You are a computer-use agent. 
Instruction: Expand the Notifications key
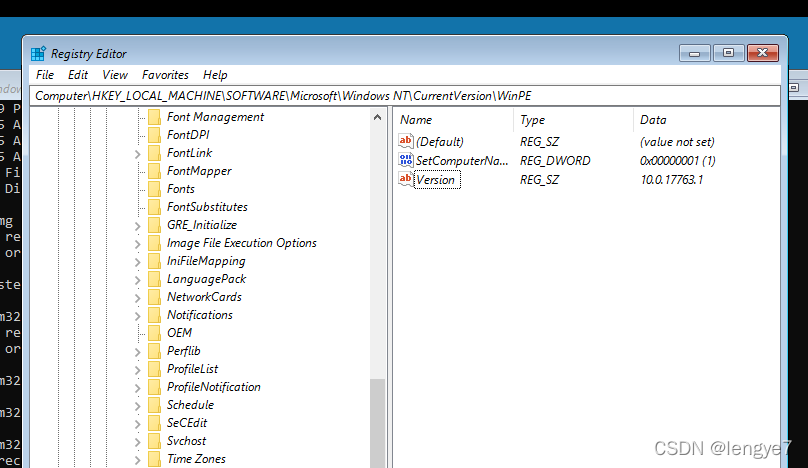[138, 316]
